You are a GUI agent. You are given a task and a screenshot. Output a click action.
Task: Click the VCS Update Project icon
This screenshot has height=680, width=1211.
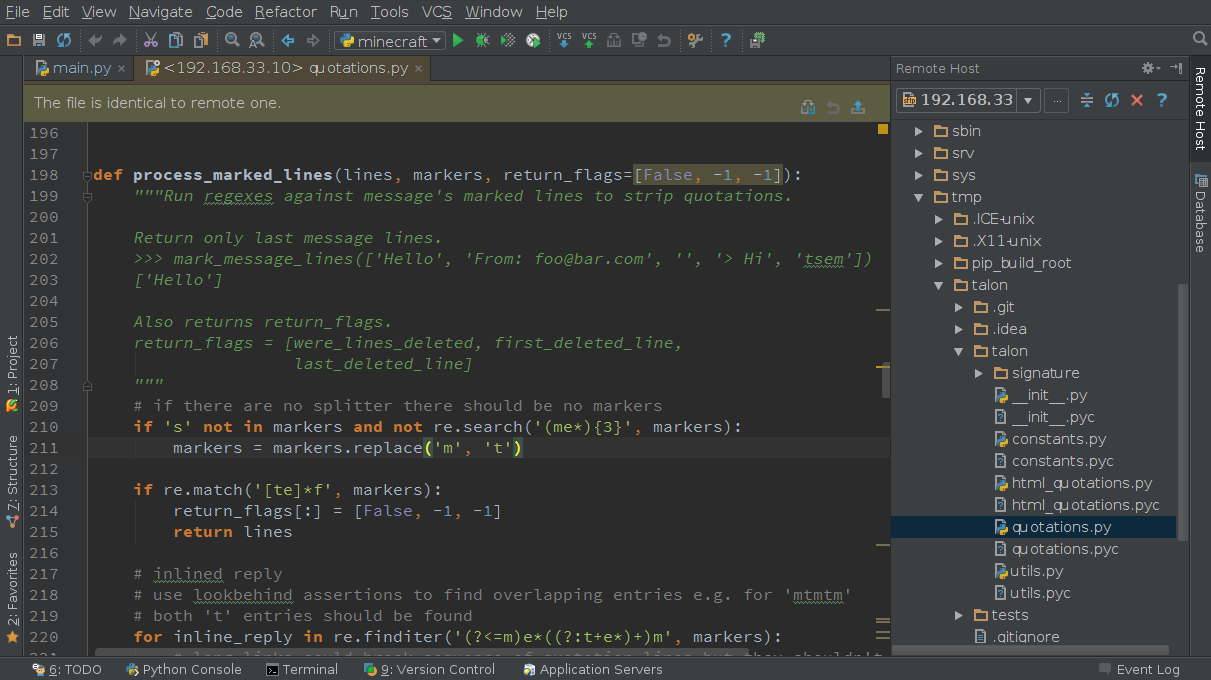(x=564, y=41)
